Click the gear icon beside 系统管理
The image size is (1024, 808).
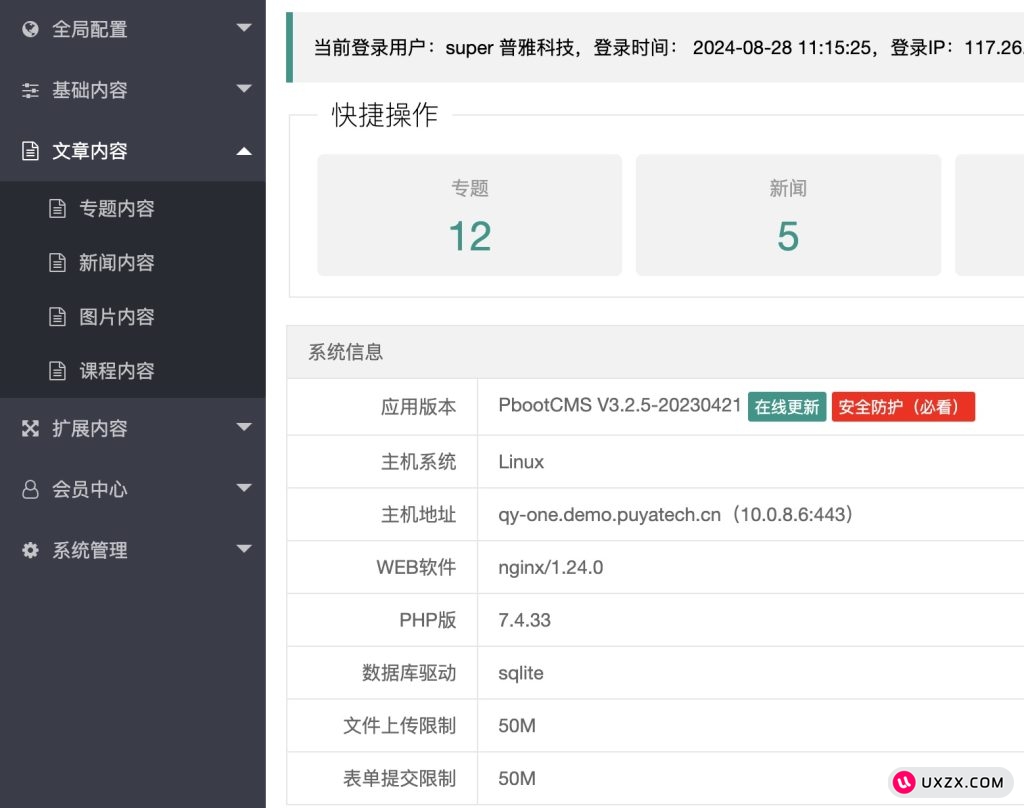coord(31,550)
